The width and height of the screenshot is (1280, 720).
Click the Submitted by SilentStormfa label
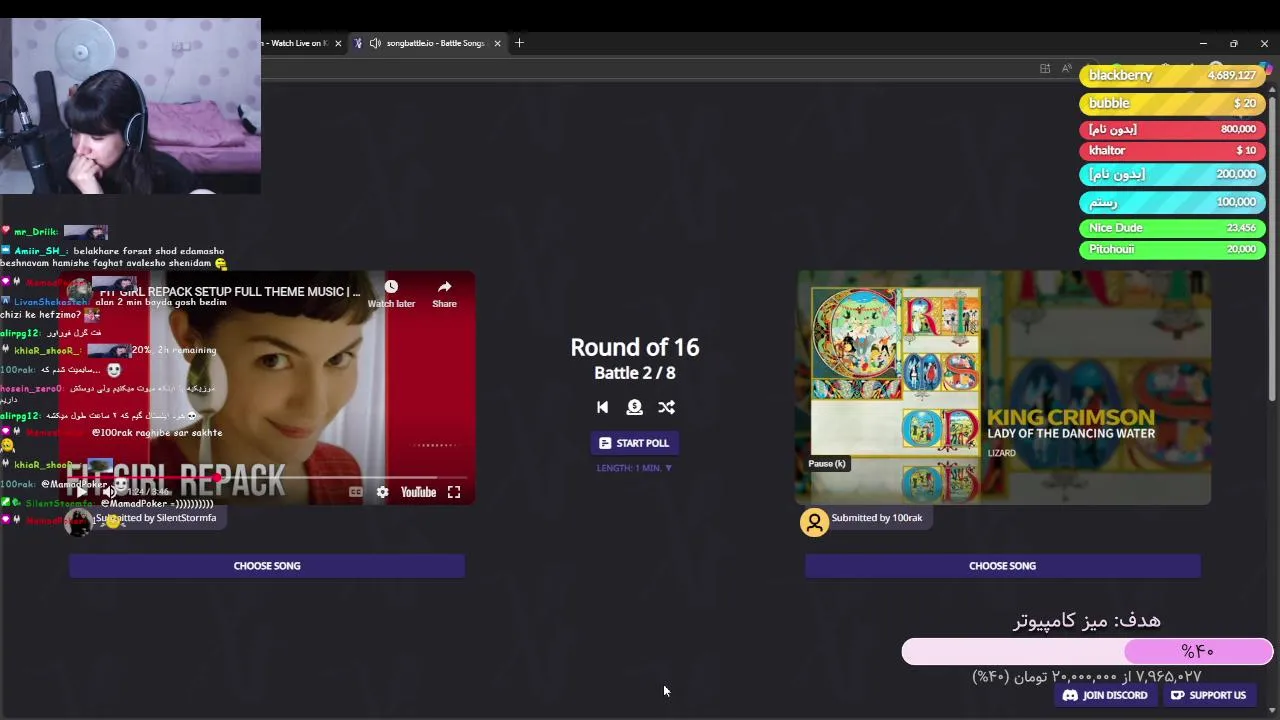point(156,518)
